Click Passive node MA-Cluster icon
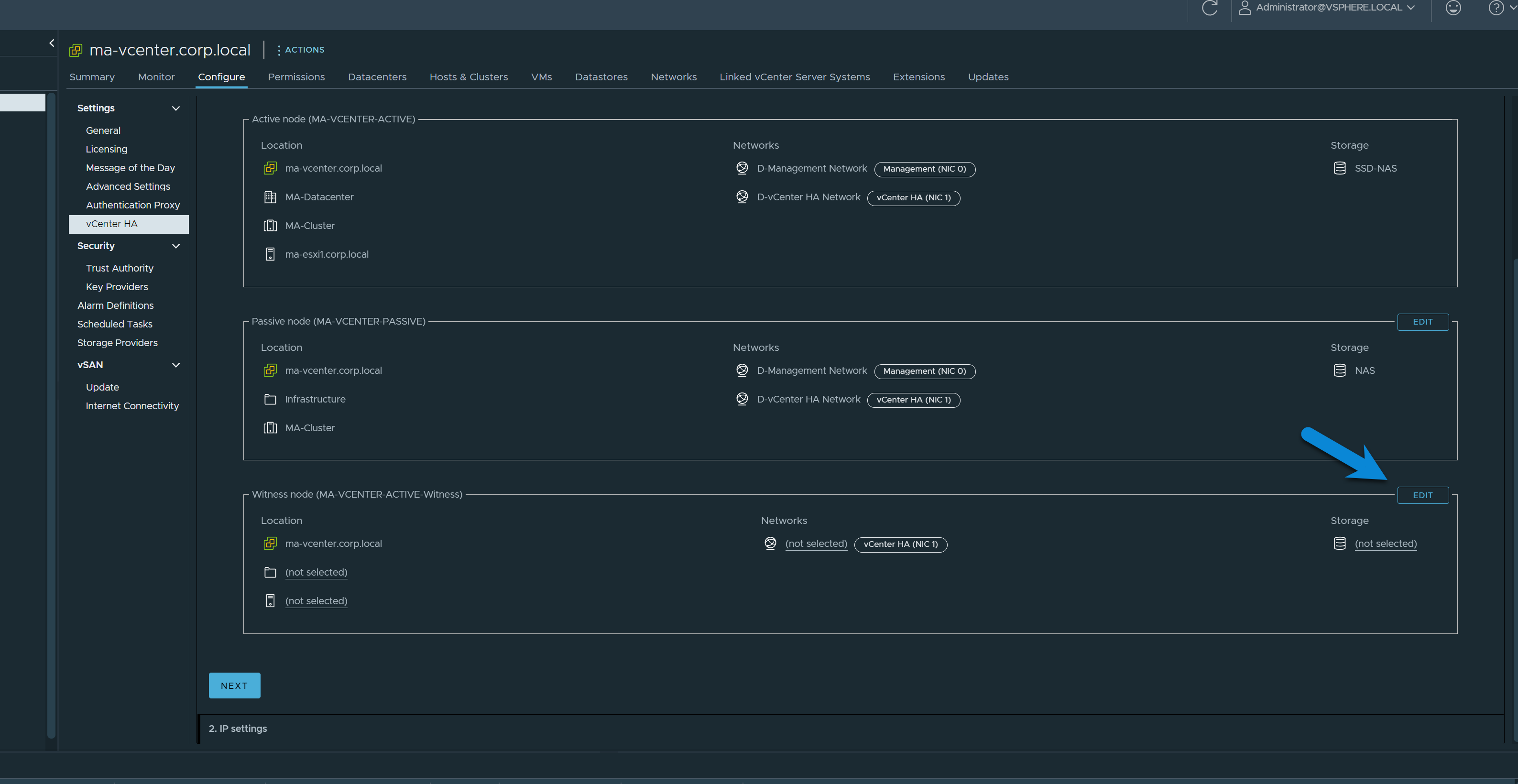Screen dimensions: 1518x784 [x=270, y=428]
